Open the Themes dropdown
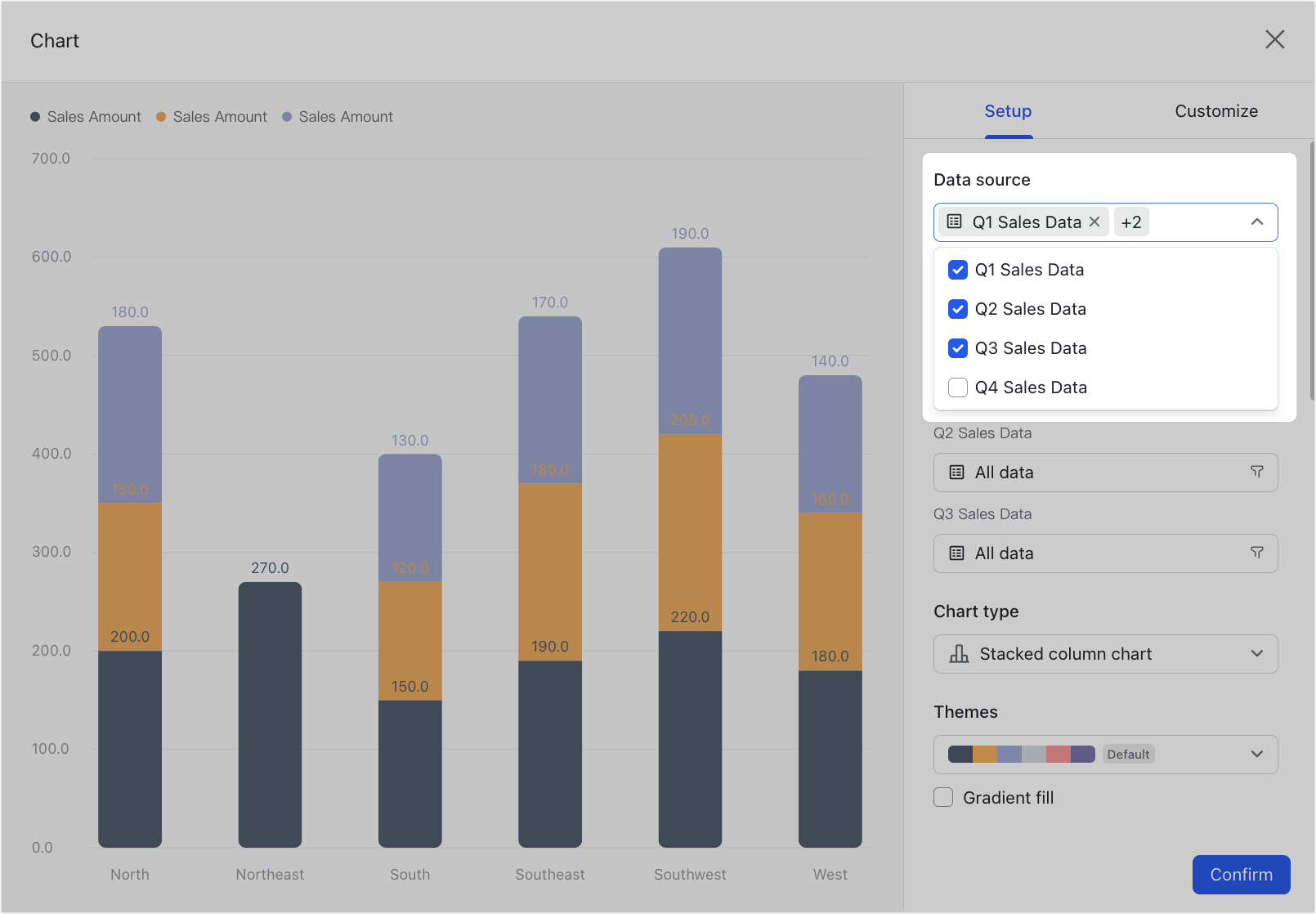This screenshot has width=1316, height=914. [1257, 754]
